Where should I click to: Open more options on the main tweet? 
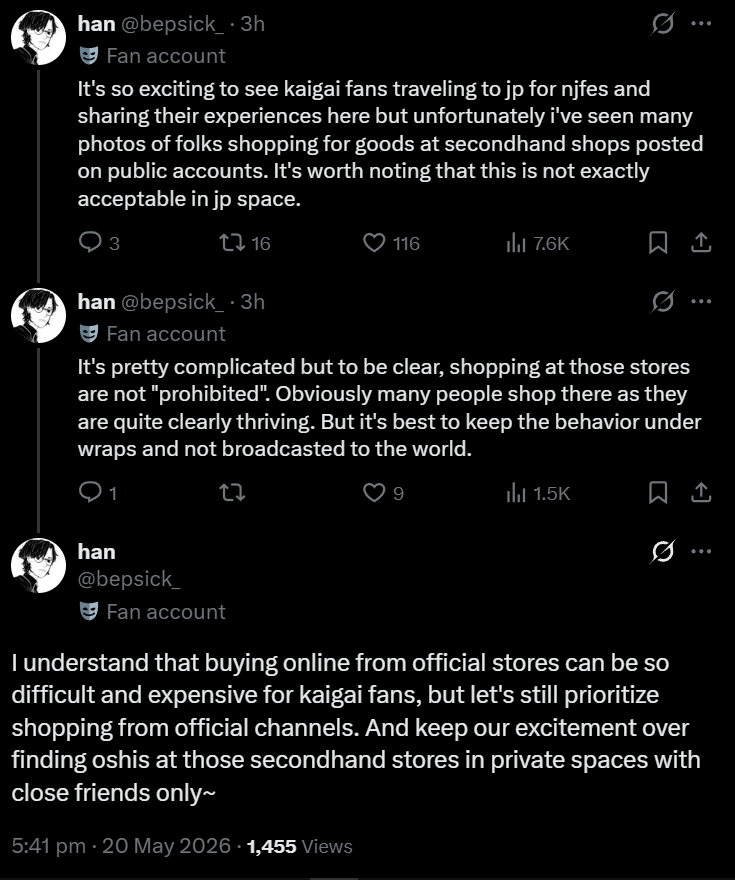[701, 551]
